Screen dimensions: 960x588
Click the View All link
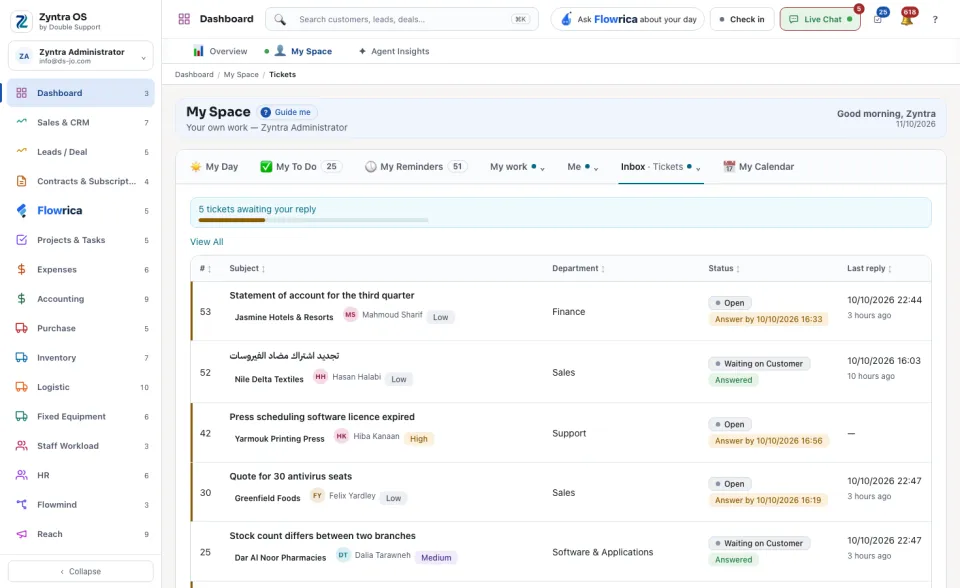click(207, 242)
